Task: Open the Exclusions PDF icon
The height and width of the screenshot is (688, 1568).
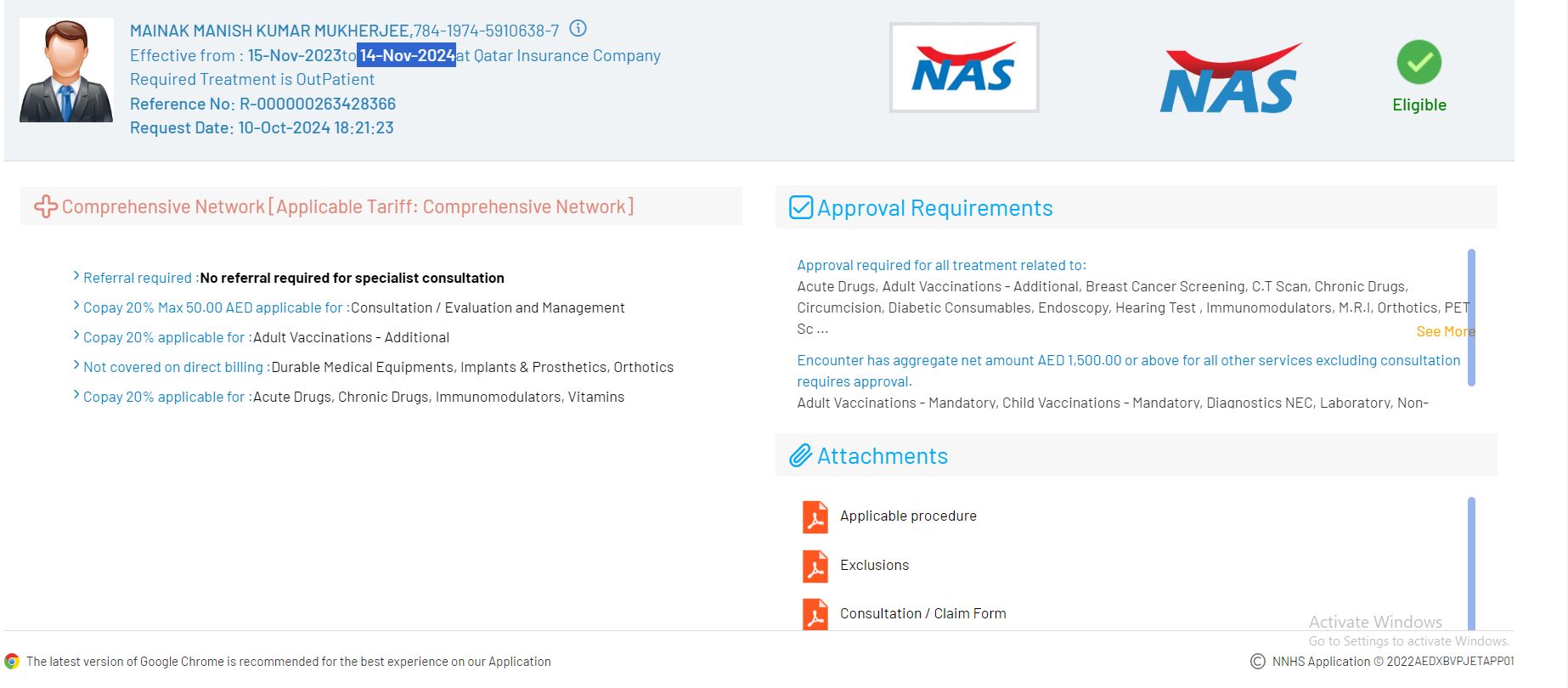Action: 815,566
